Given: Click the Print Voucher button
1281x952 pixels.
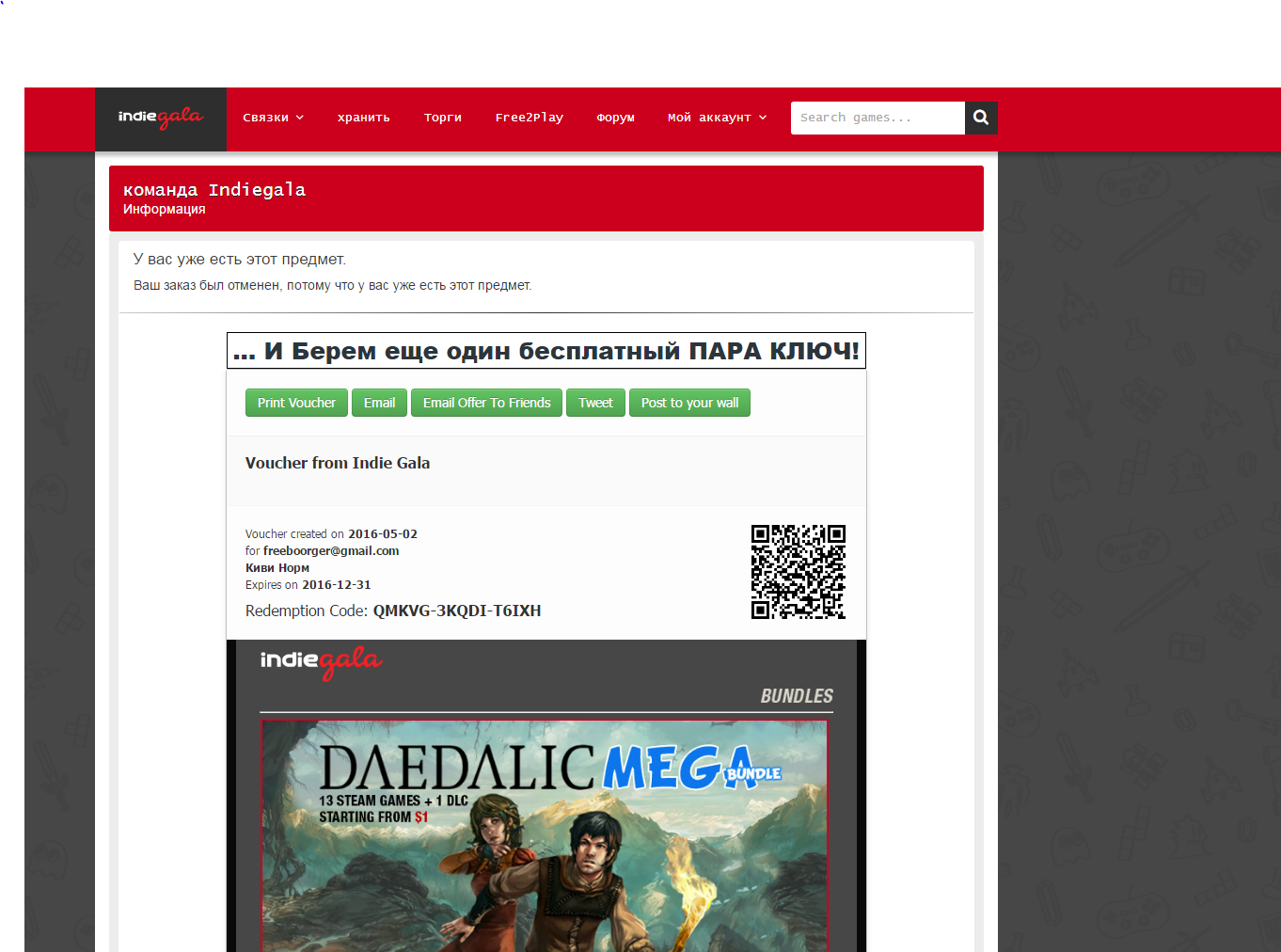Looking at the screenshot, I should (x=296, y=403).
